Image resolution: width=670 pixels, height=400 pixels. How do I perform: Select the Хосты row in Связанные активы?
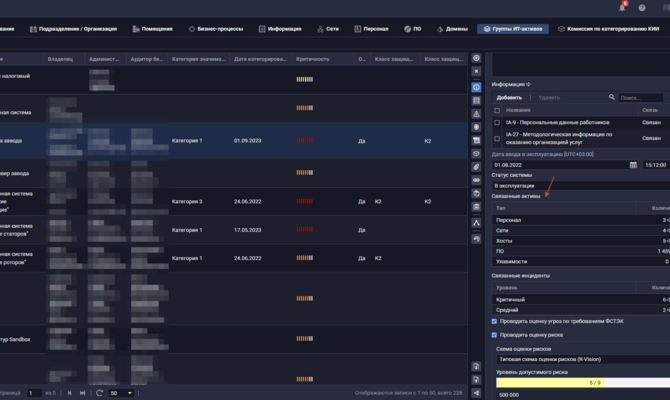tap(581, 241)
